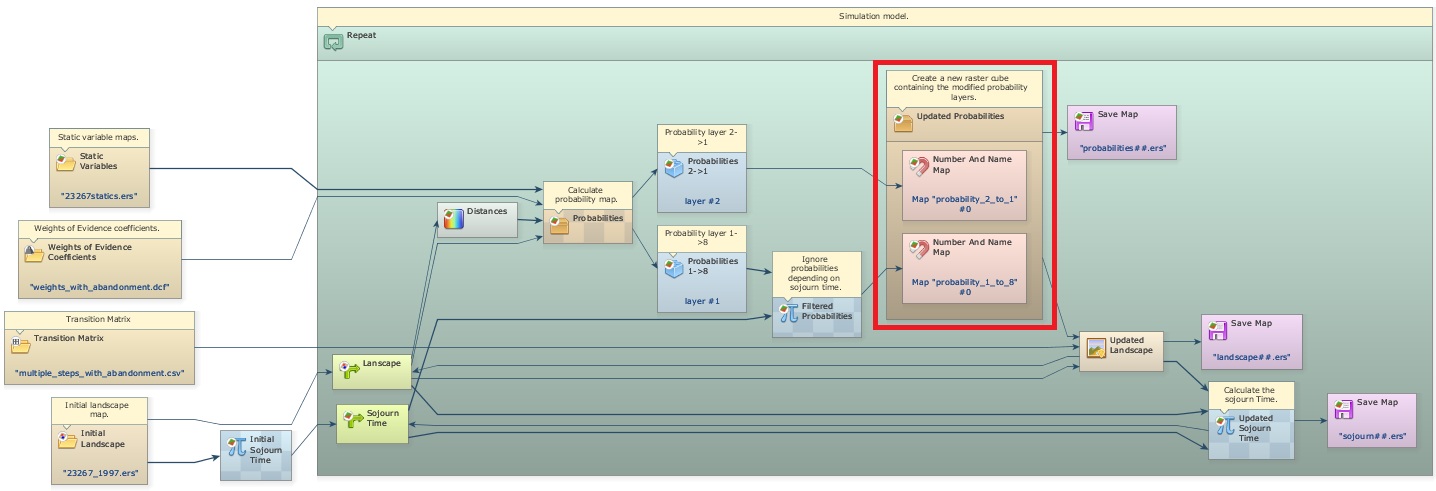Click Save Map icon for landscape##.ers
Viewport: 1436px width, 491px height.
[x=1217, y=329]
